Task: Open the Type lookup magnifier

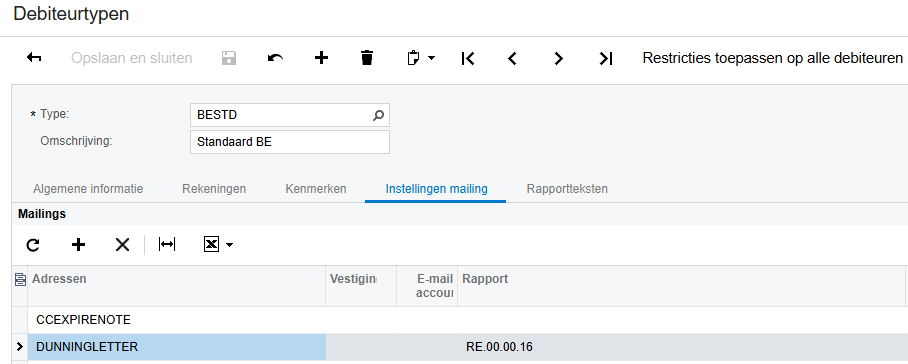Action: point(378,115)
